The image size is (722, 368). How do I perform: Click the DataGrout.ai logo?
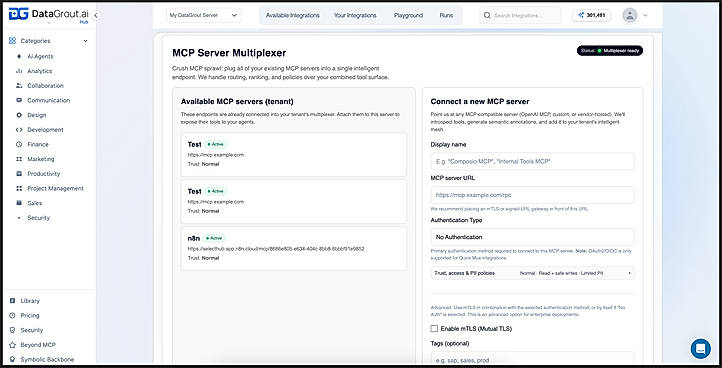pyautogui.click(x=48, y=15)
